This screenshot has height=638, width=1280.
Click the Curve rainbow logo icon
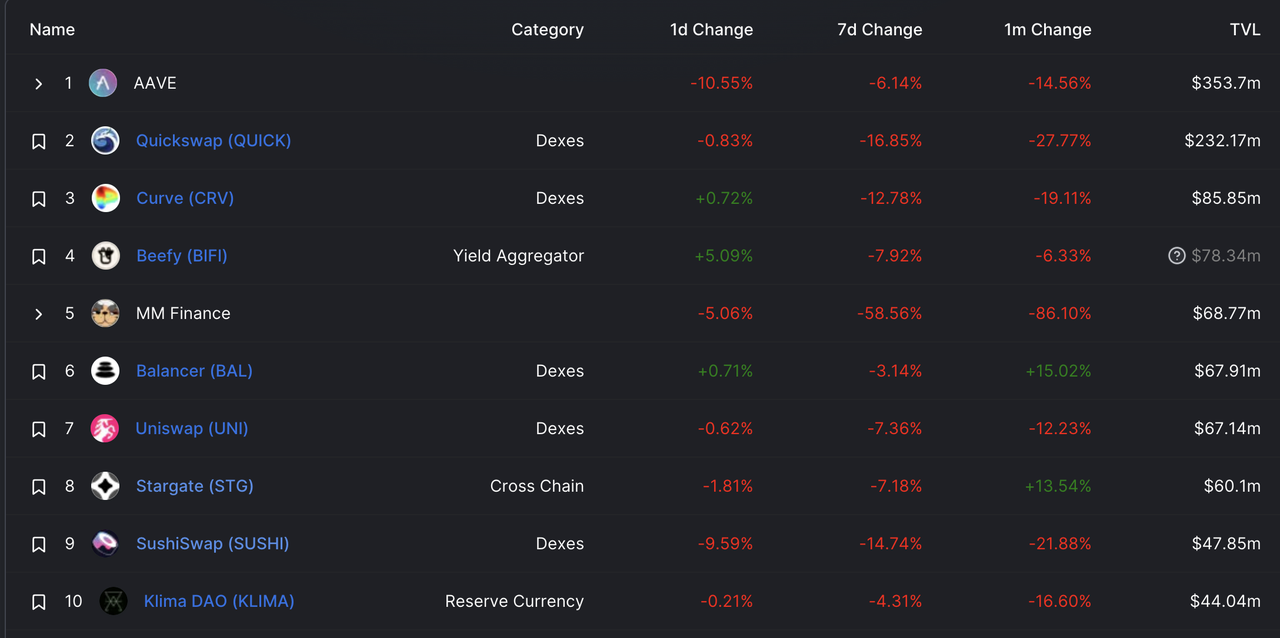tap(105, 198)
